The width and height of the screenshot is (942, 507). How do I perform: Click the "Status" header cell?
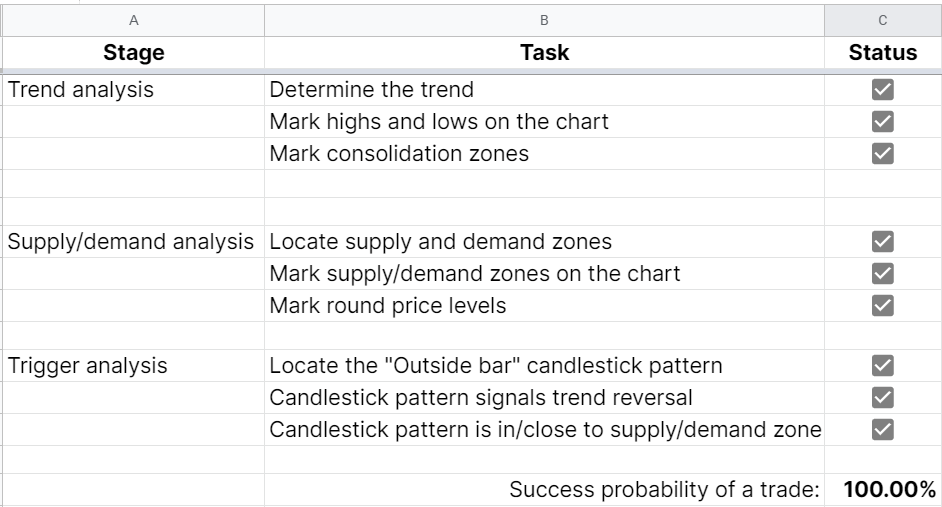point(883,53)
